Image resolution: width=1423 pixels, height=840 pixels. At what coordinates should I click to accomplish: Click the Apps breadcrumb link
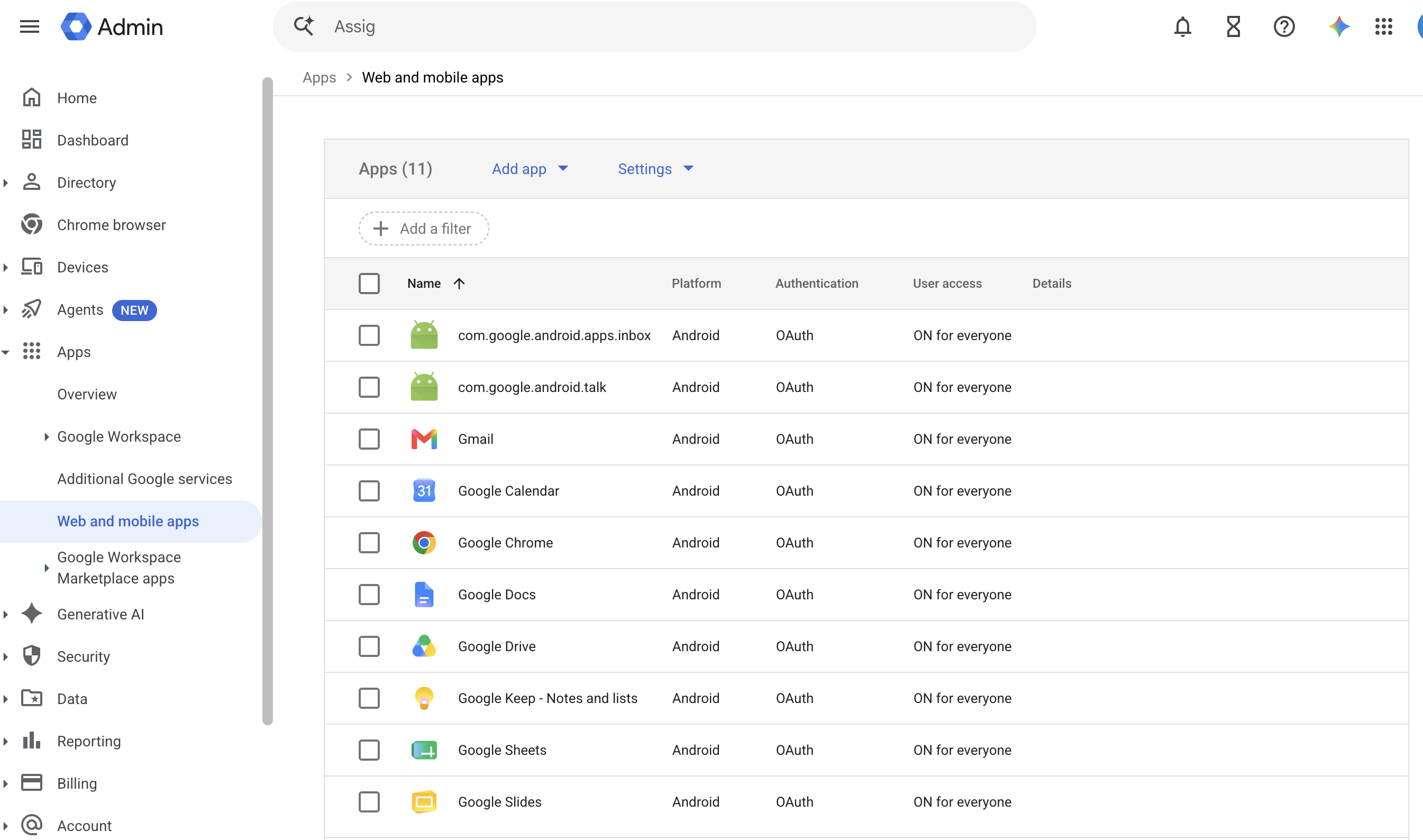tap(319, 77)
